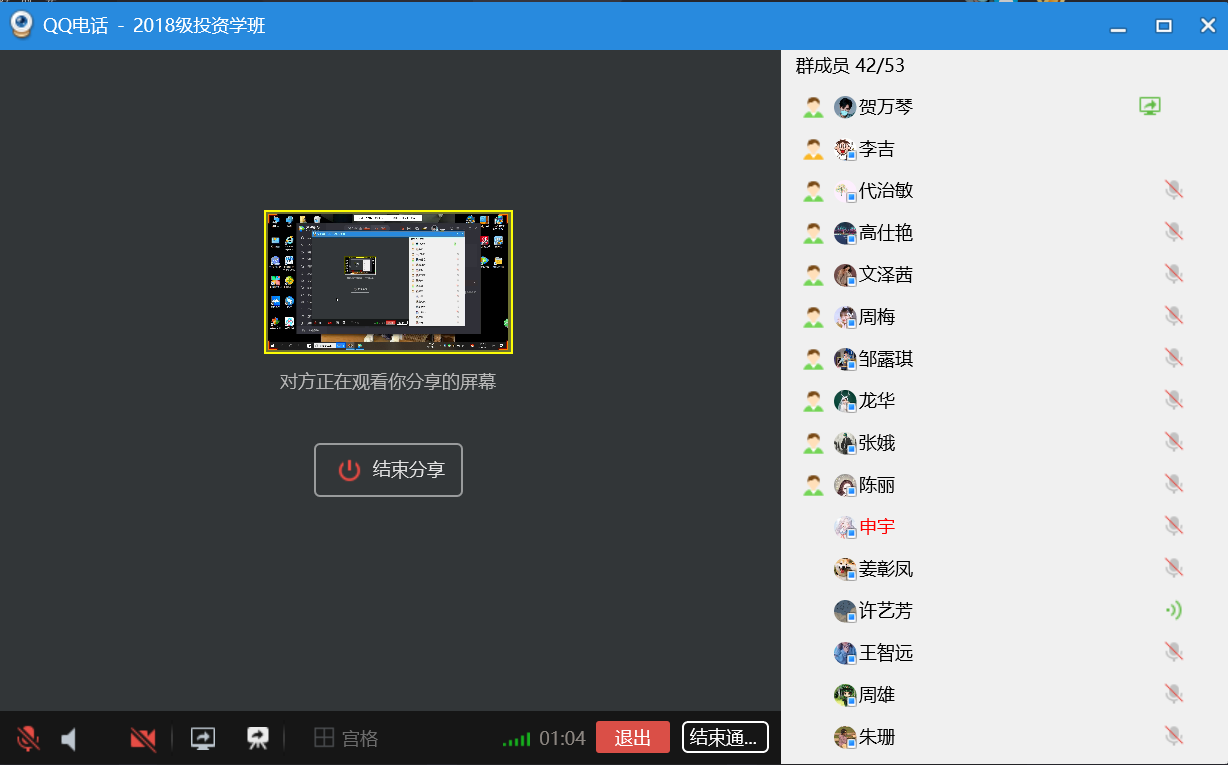The width and height of the screenshot is (1228, 765).
Task: Click the screen share icon in bottom toolbar
Action: point(203,738)
